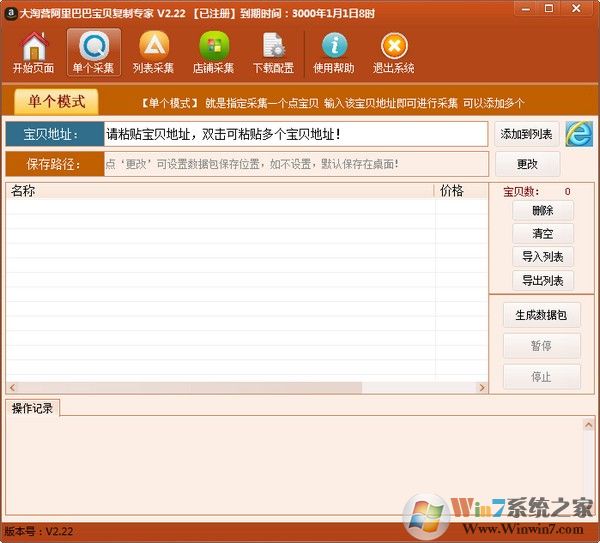Click the 停止 stop button
The height and width of the screenshot is (543, 600).
[x=541, y=377]
